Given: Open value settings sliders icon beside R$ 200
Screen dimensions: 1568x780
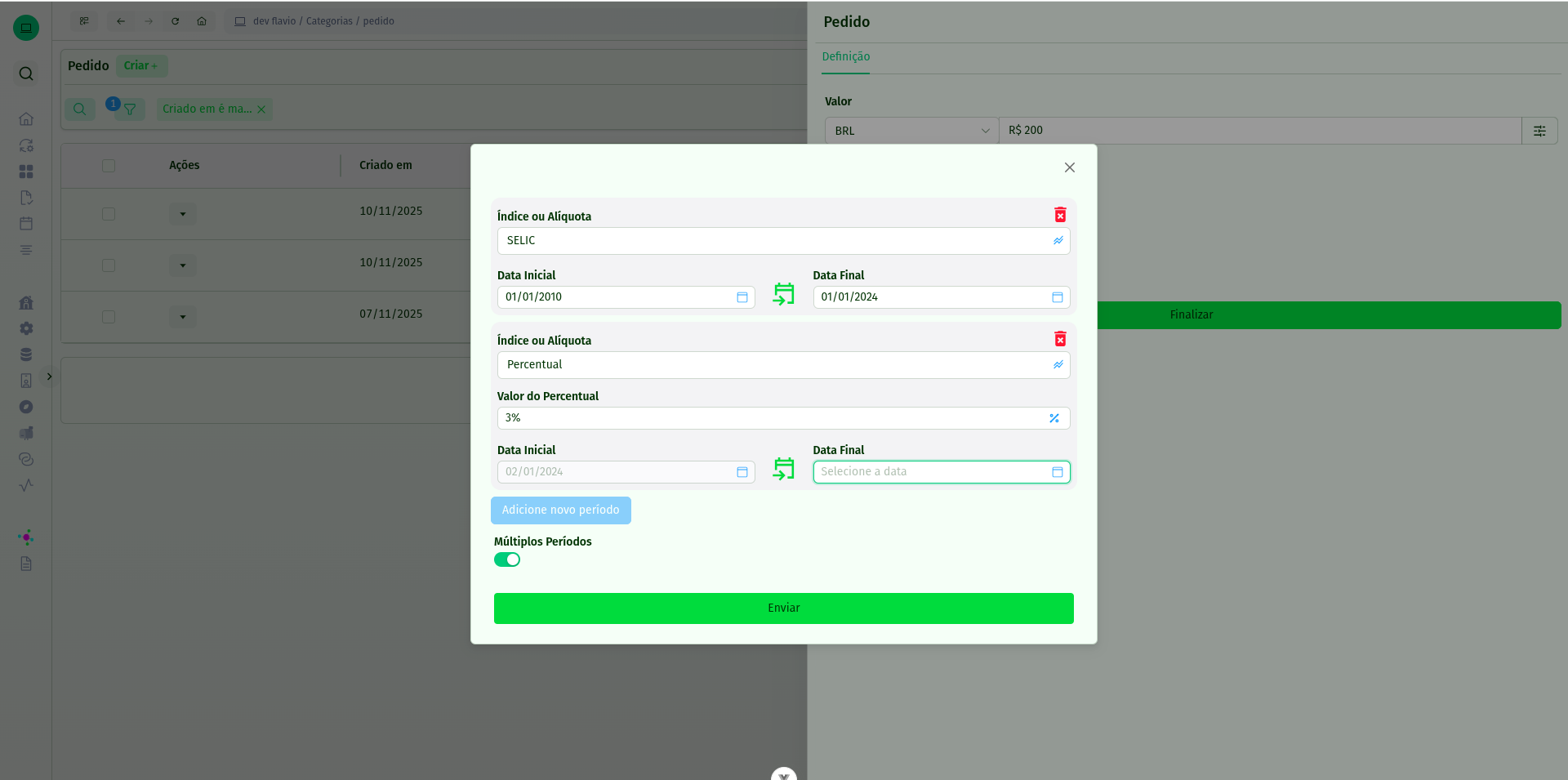Looking at the screenshot, I should (1539, 131).
